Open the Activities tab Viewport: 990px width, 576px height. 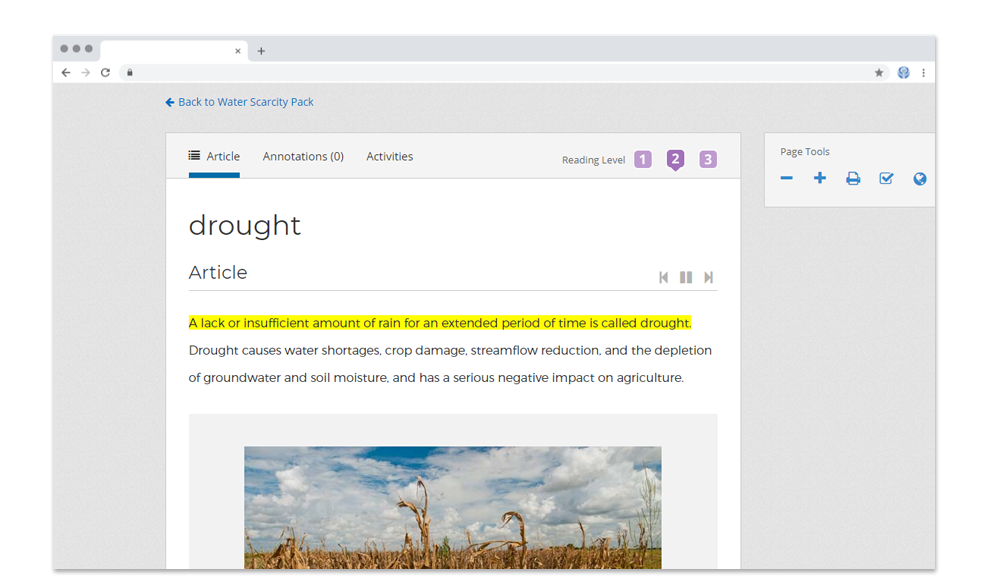(x=389, y=157)
